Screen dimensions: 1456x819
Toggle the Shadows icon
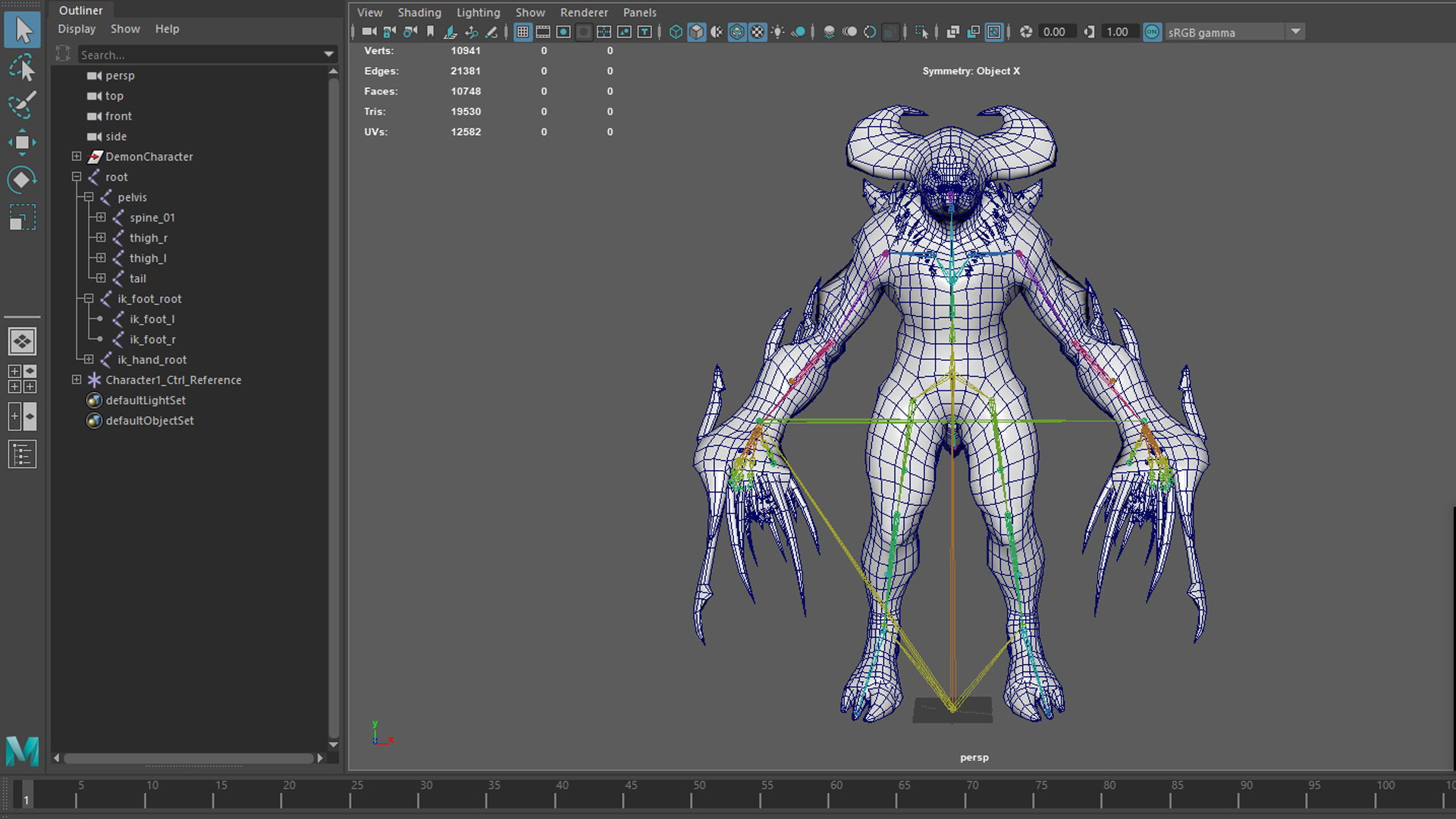[799, 32]
